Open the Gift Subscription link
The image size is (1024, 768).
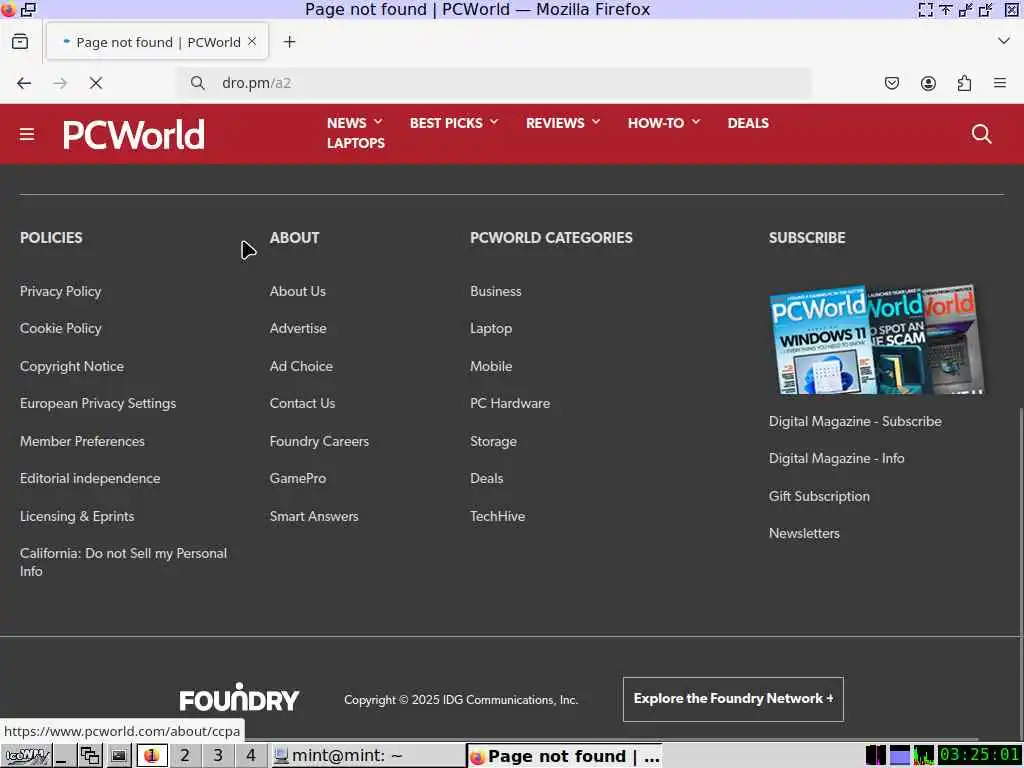[x=819, y=496]
